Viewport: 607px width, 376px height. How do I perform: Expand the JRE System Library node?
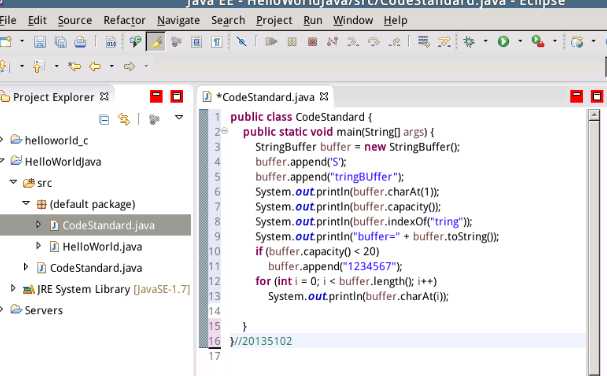tap(13, 288)
